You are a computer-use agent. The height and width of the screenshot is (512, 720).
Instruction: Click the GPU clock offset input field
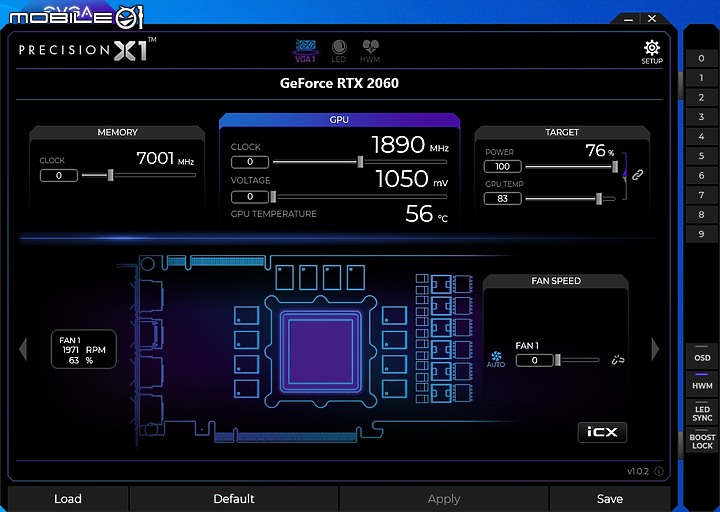click(x=250, y=162)
